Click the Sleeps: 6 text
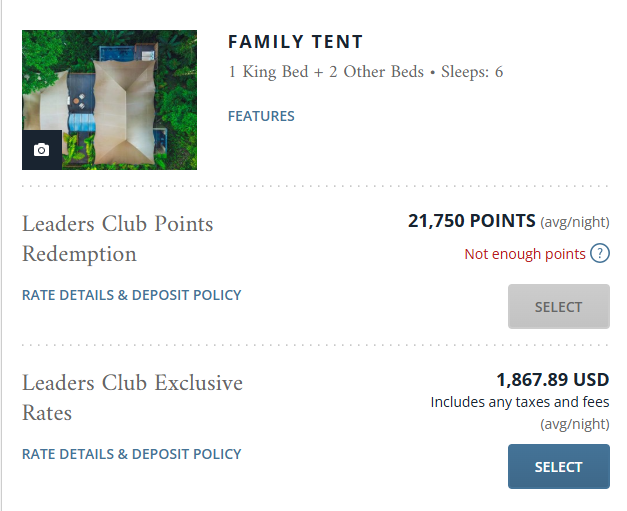This screenshot has height=511, width=627. coord(472,72)
